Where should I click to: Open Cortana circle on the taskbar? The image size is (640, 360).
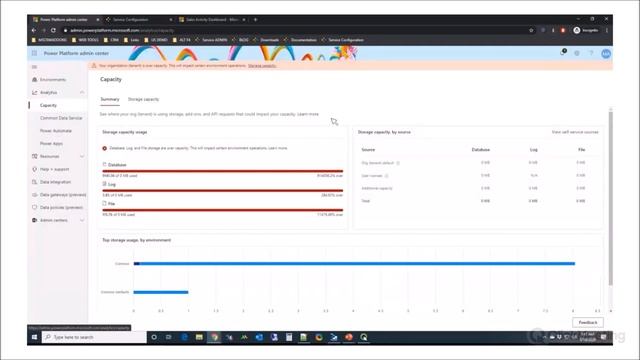(154, 337)
